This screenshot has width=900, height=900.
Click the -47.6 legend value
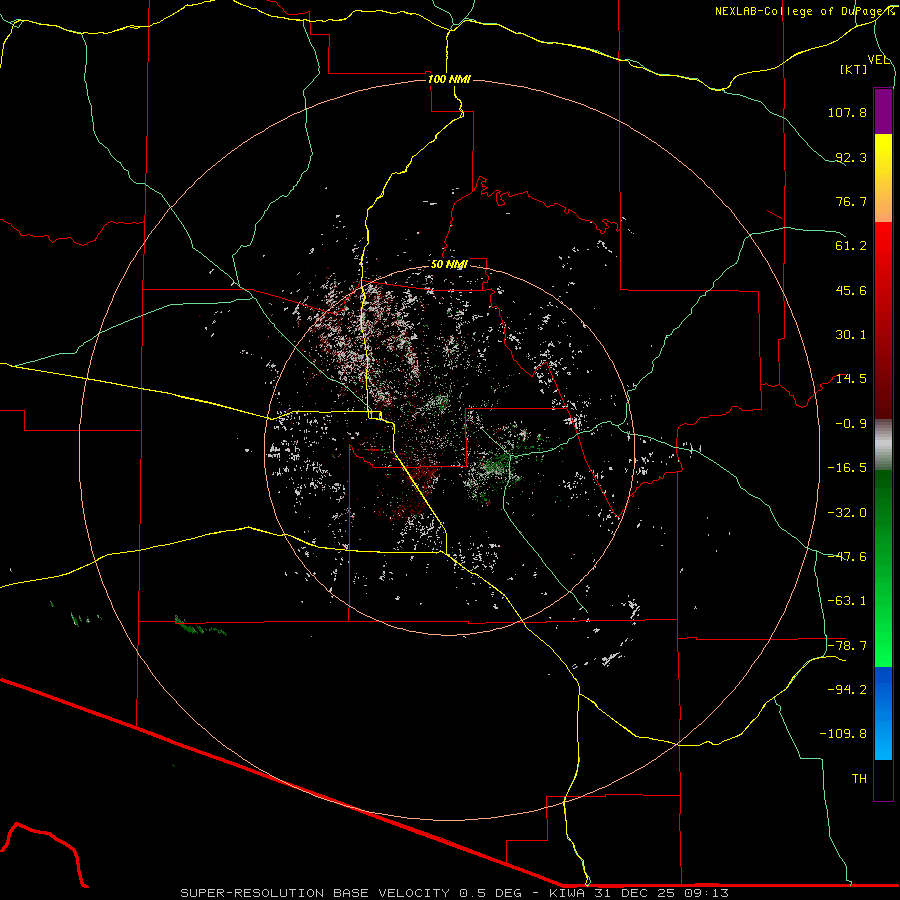847,557
